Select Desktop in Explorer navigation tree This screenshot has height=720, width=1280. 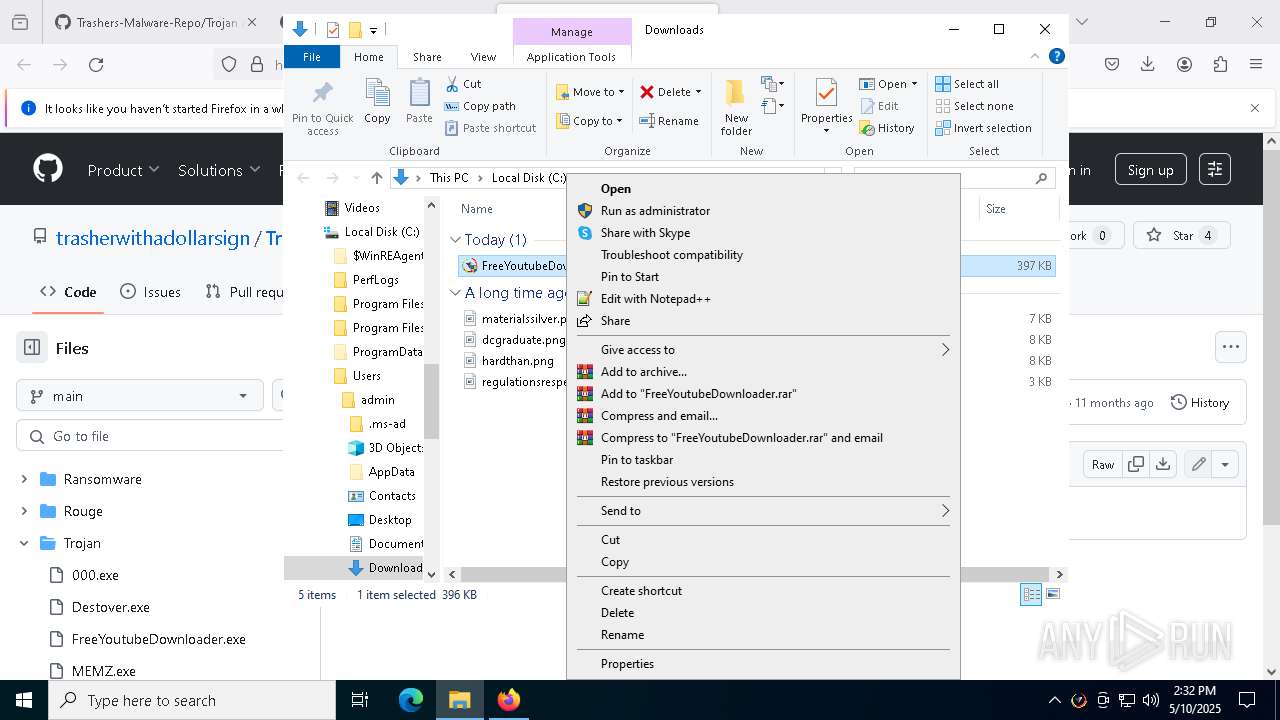[x=390, y=520]
